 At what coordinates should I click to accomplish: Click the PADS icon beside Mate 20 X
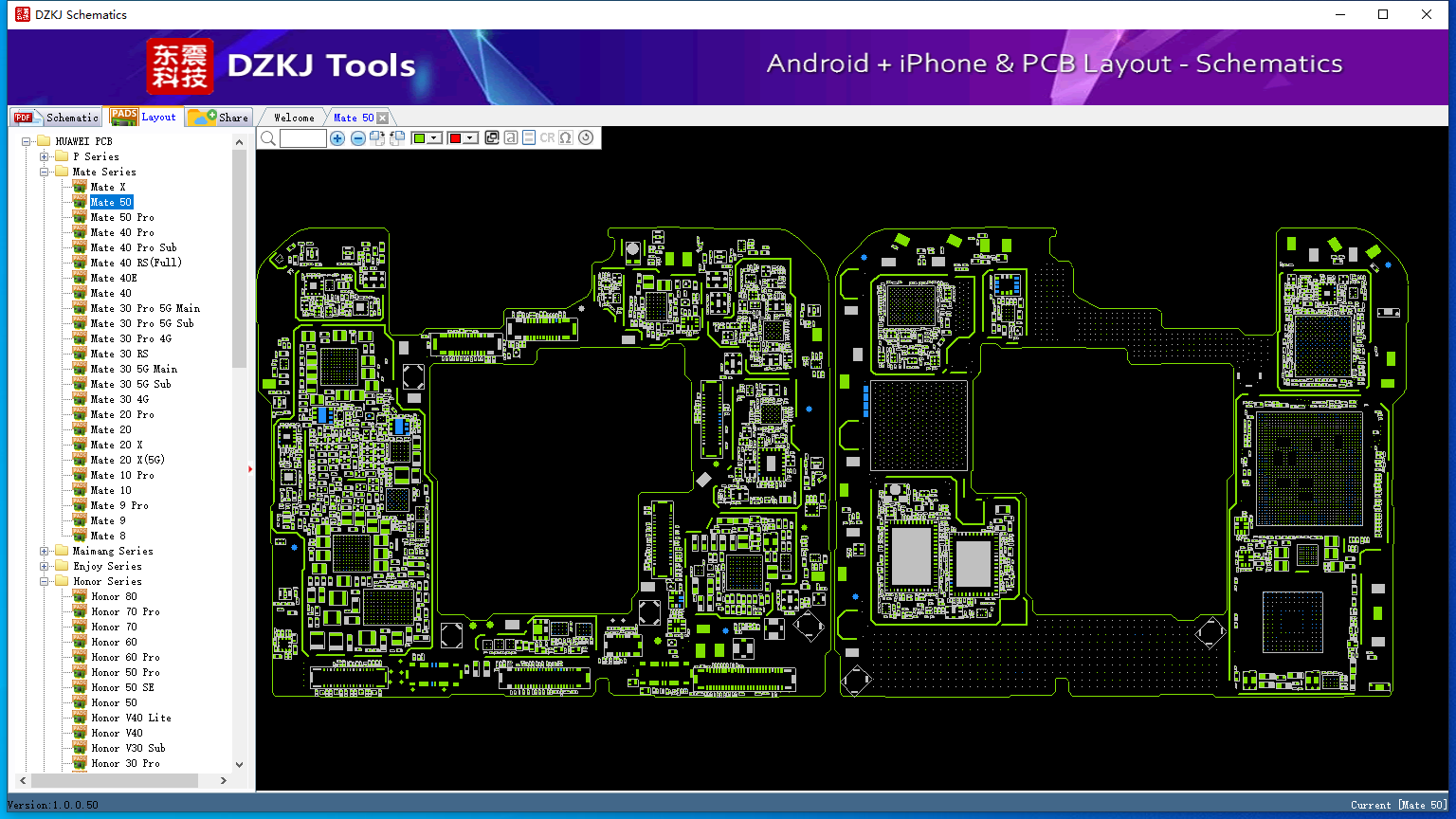pyautogui.click(x=80, y=445)
